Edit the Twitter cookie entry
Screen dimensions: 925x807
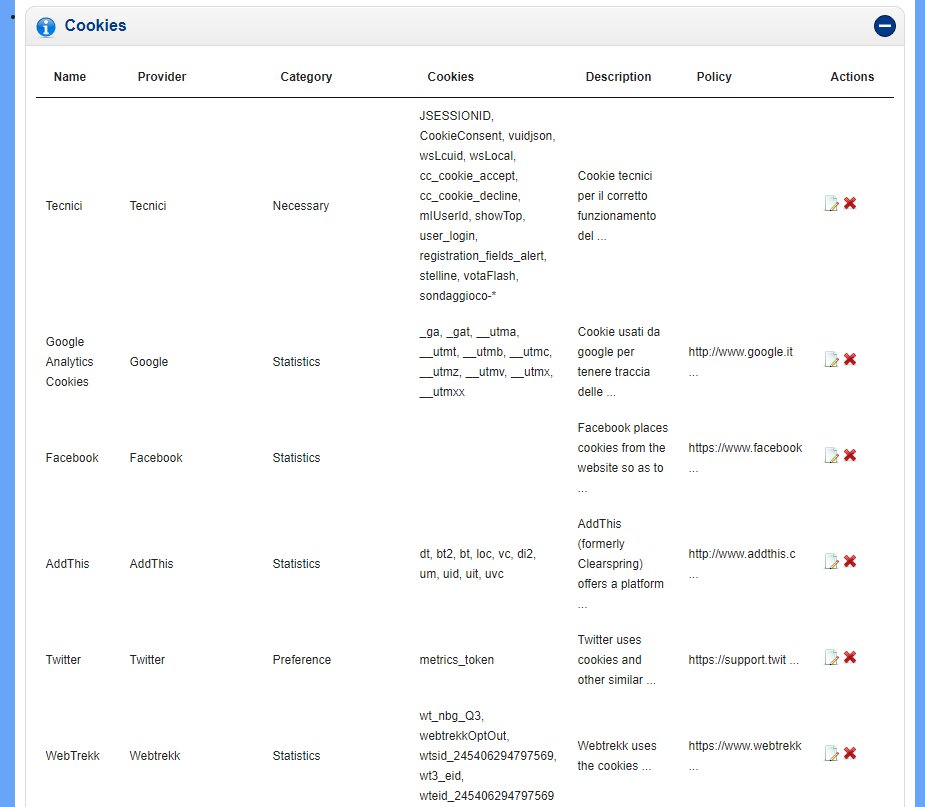point(831,658)
